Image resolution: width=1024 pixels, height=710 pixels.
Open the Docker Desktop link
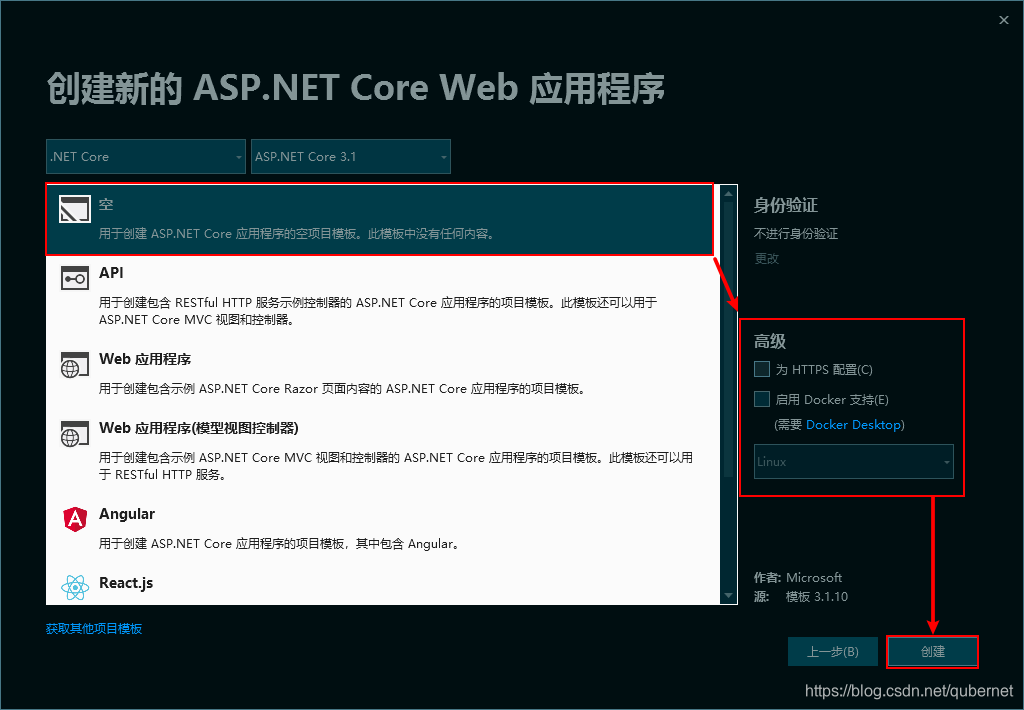(854, 425)
